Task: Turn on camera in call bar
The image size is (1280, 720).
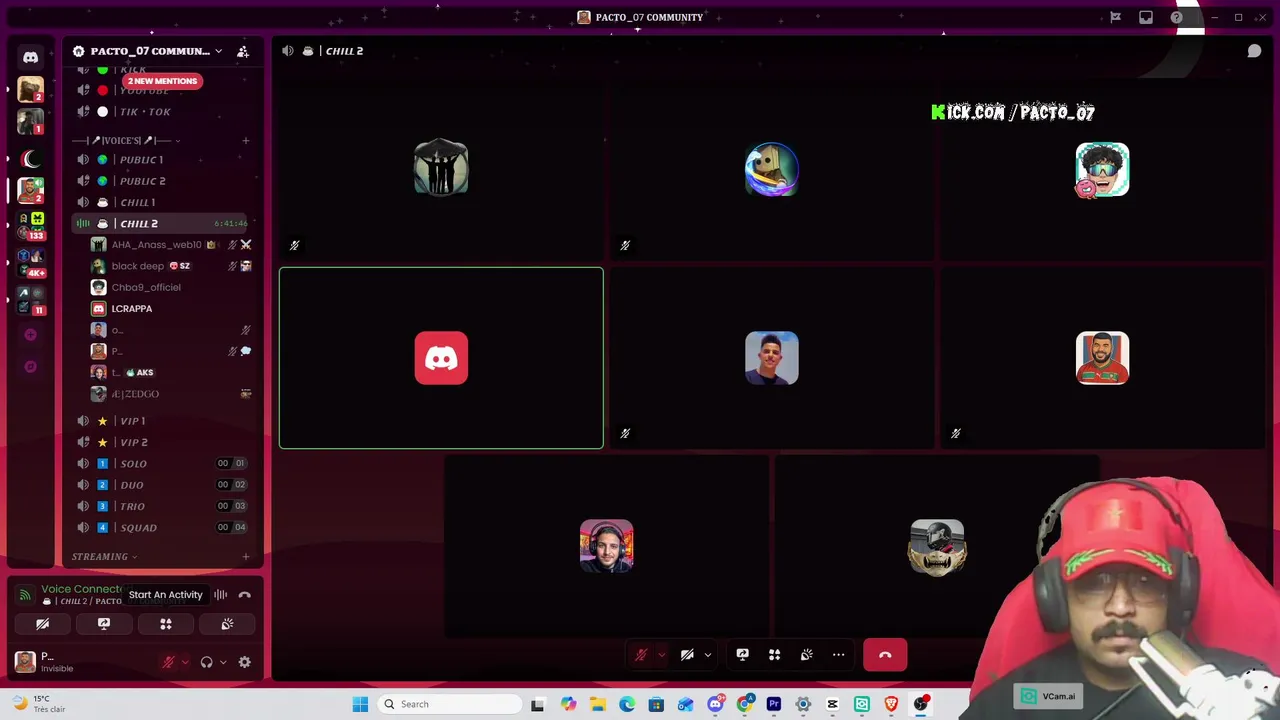Action: pos(687,655)
